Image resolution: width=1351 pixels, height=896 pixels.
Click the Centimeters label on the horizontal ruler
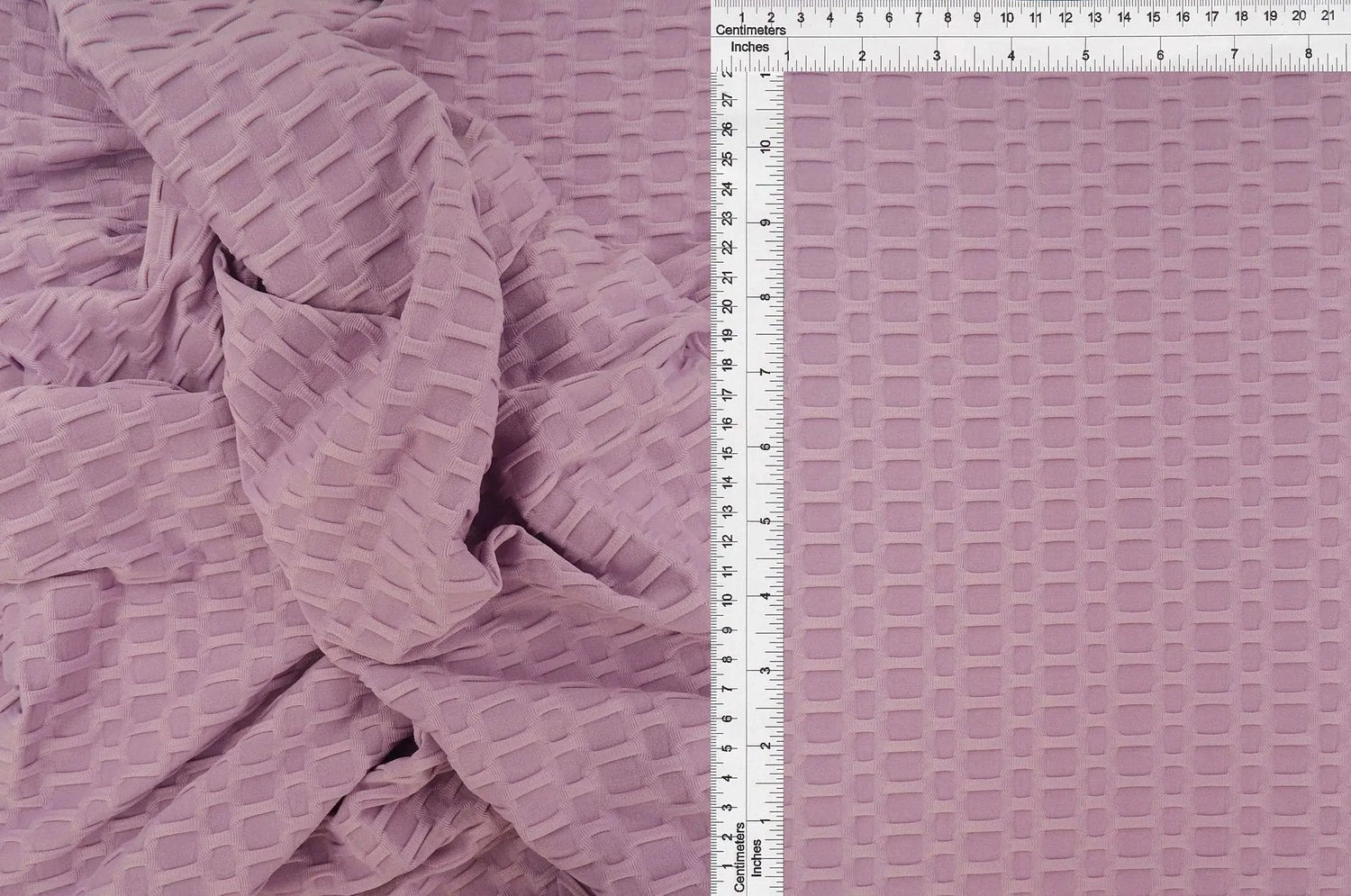(753, 30)
